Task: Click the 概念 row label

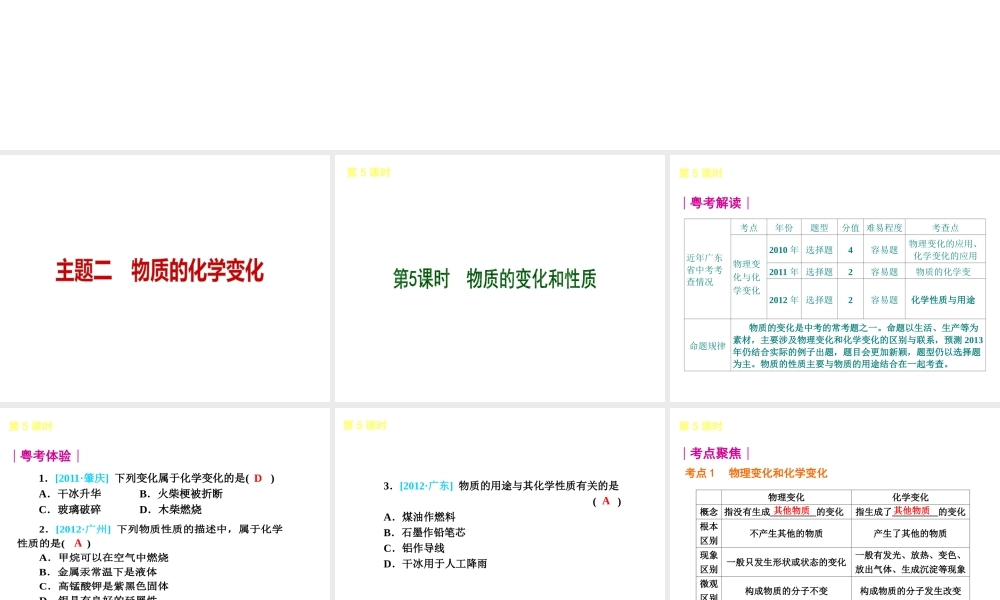Action: (709, 511)
